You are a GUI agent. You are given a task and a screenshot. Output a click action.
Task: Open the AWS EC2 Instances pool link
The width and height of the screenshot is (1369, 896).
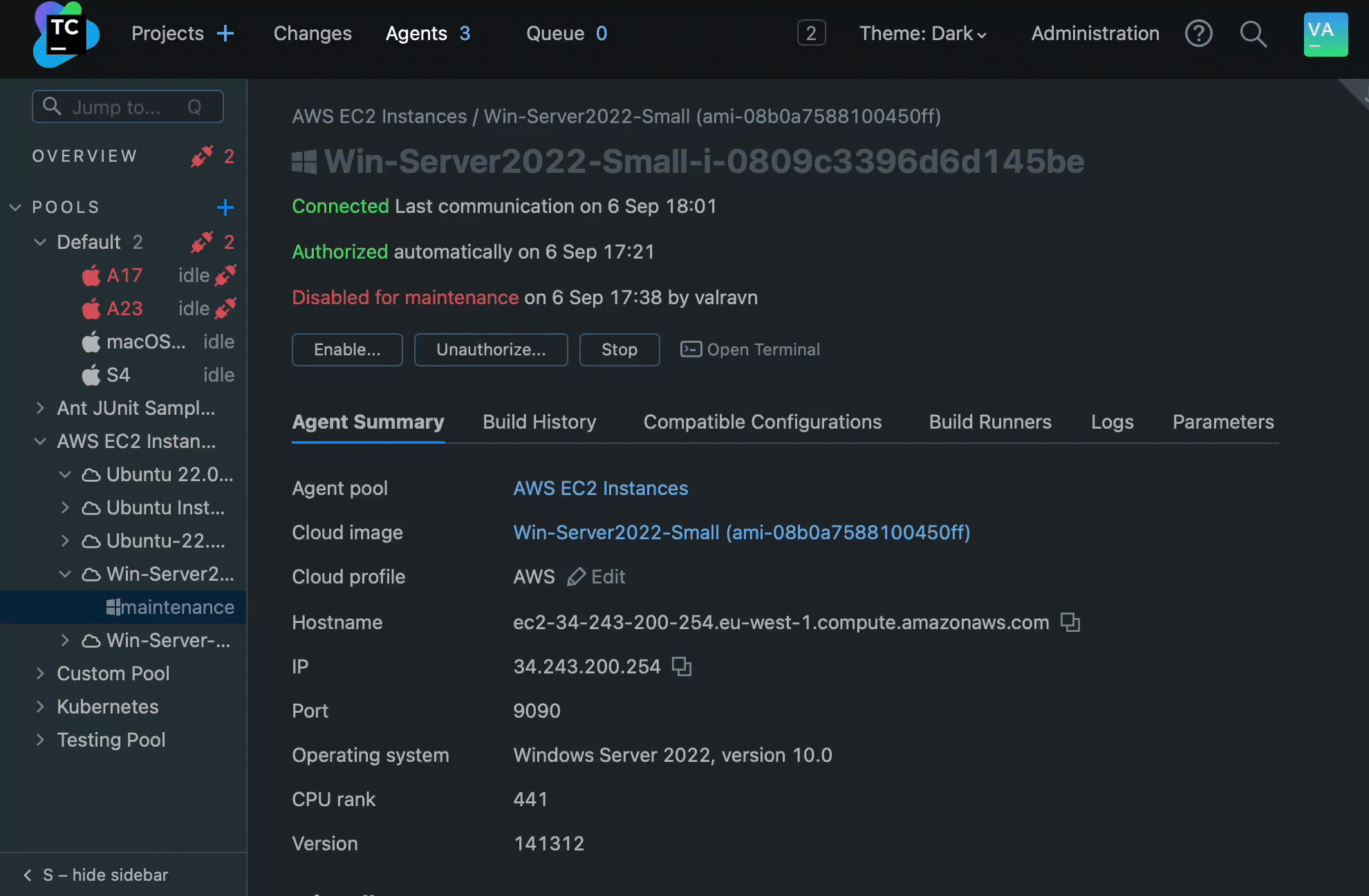pos(600,488)
